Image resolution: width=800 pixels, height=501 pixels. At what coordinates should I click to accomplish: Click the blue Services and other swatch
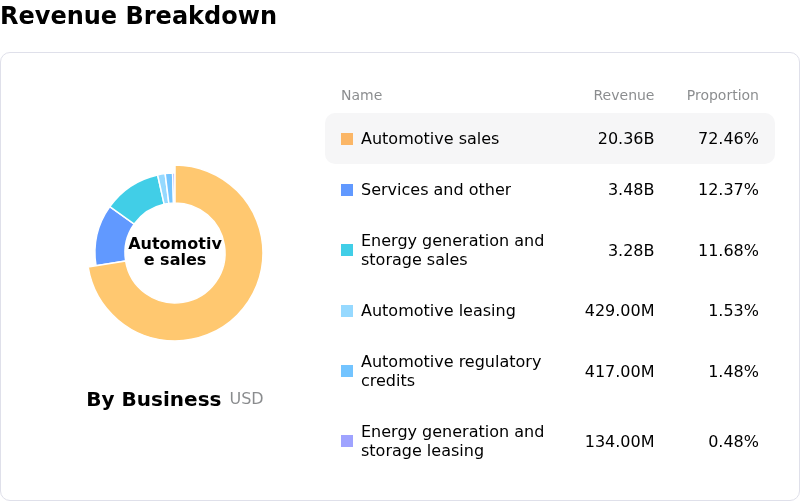tap(347, 190)
